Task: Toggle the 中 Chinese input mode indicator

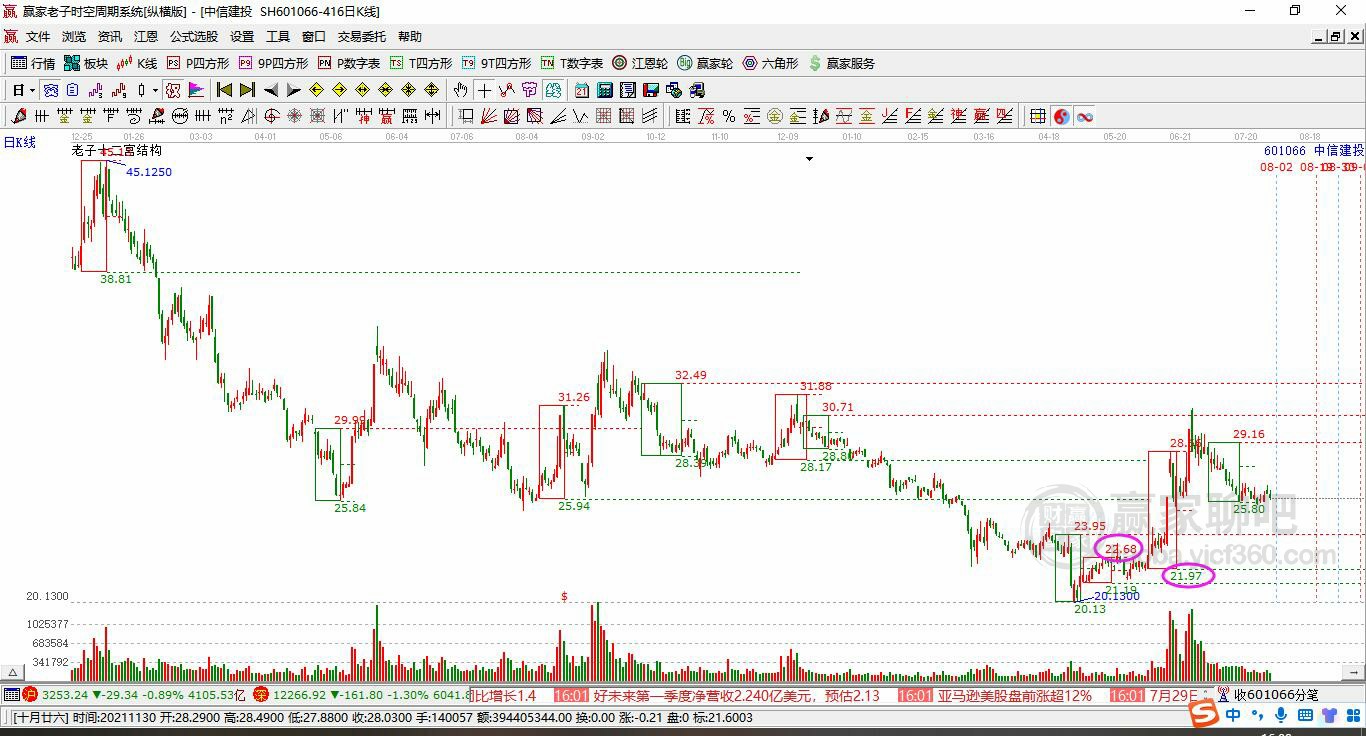Action: [x=1233, y=715]
